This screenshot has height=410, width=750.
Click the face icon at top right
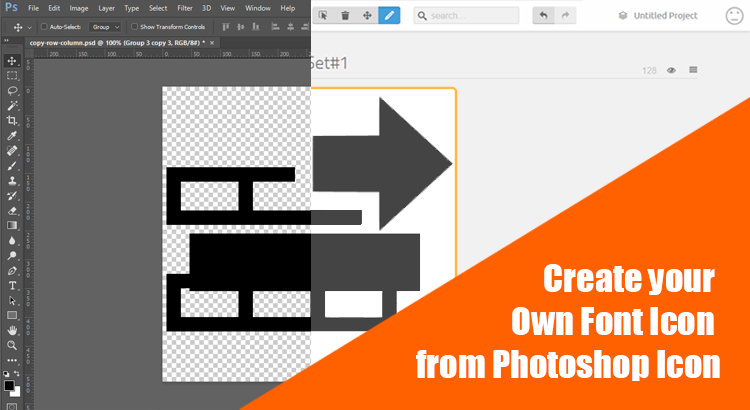click(x=734, y=16)
